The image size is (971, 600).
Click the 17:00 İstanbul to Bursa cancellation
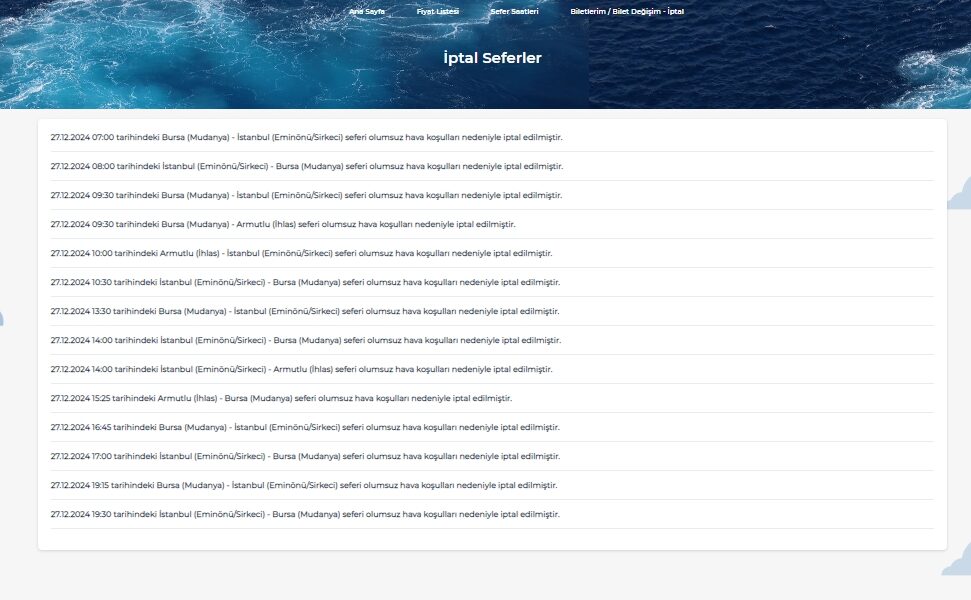pos(306,456)
